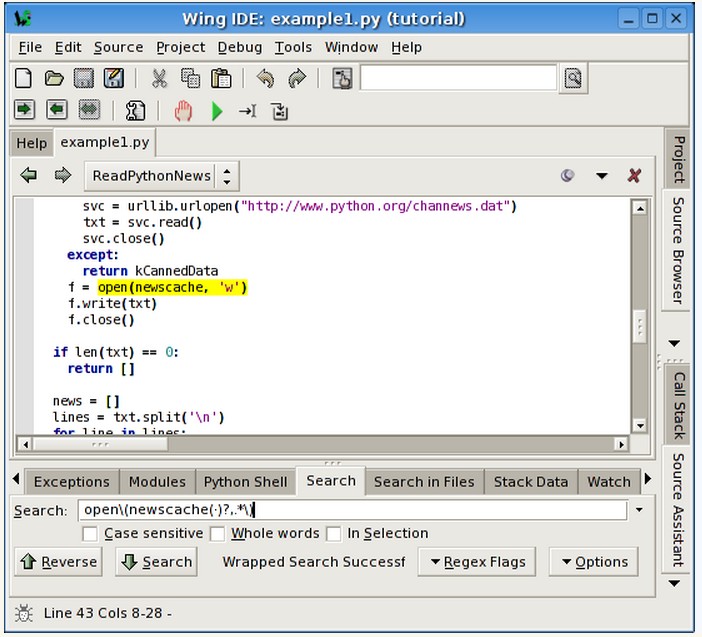This screenshot has width=702, height=637.
Task: Open the Window menu
Action: coord(351,47)
